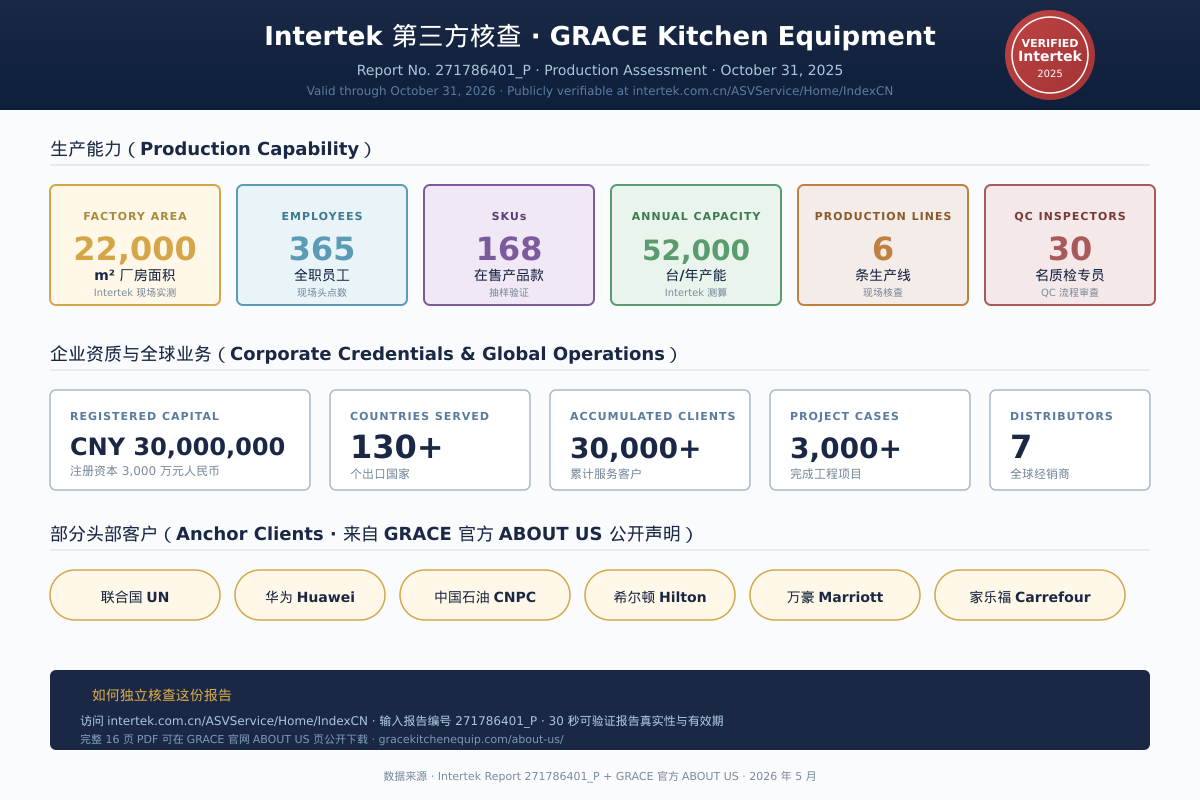Viewport: 1200px width, 800px height.
Task: Open the Countries Served 130+ card
Action: click(430, 440)
